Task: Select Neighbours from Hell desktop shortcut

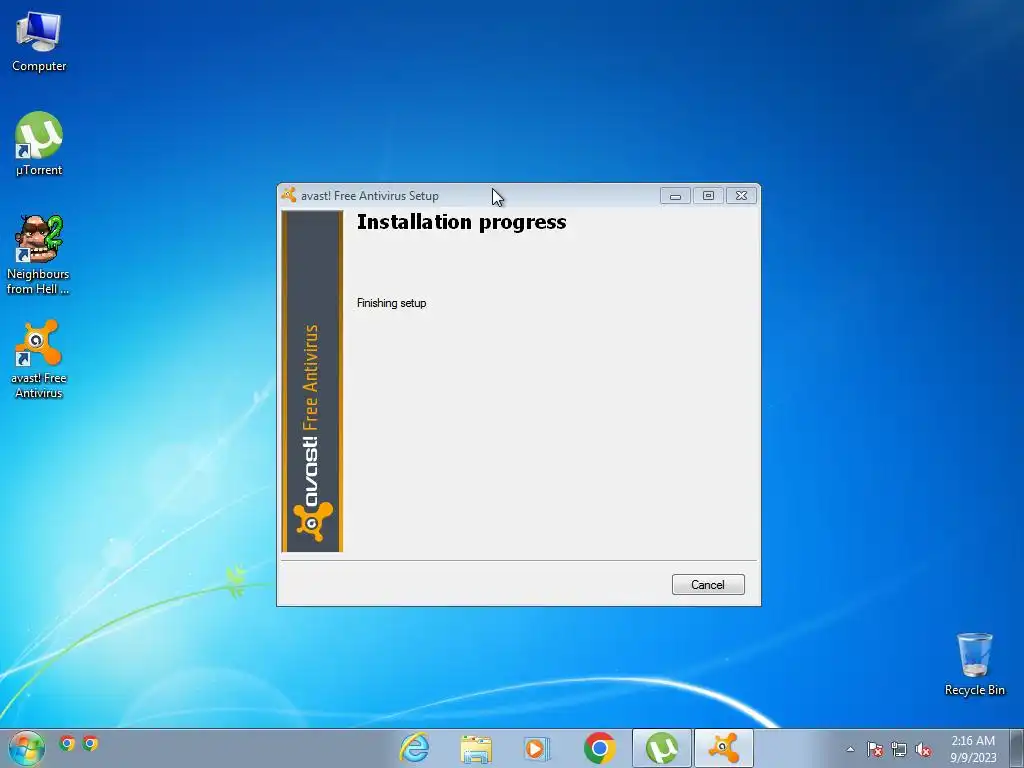Action: tap(38, 255)
